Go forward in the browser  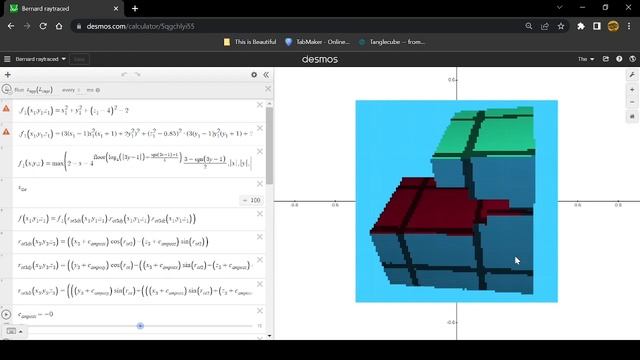point(27,26)
